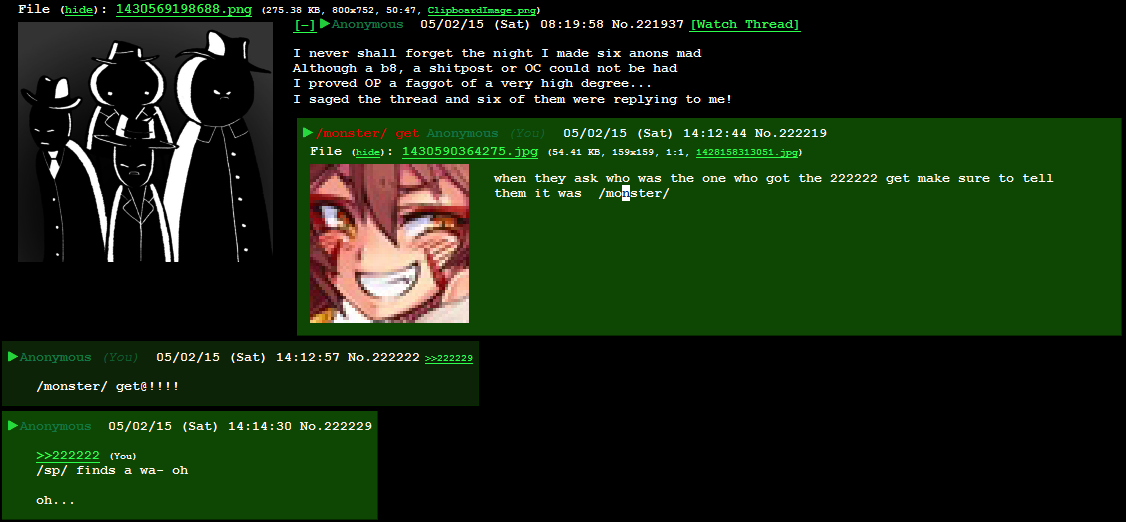1126x522 pixels.
Task: Open post menu arrow for No.222219
Action: [x=308, y=132]
